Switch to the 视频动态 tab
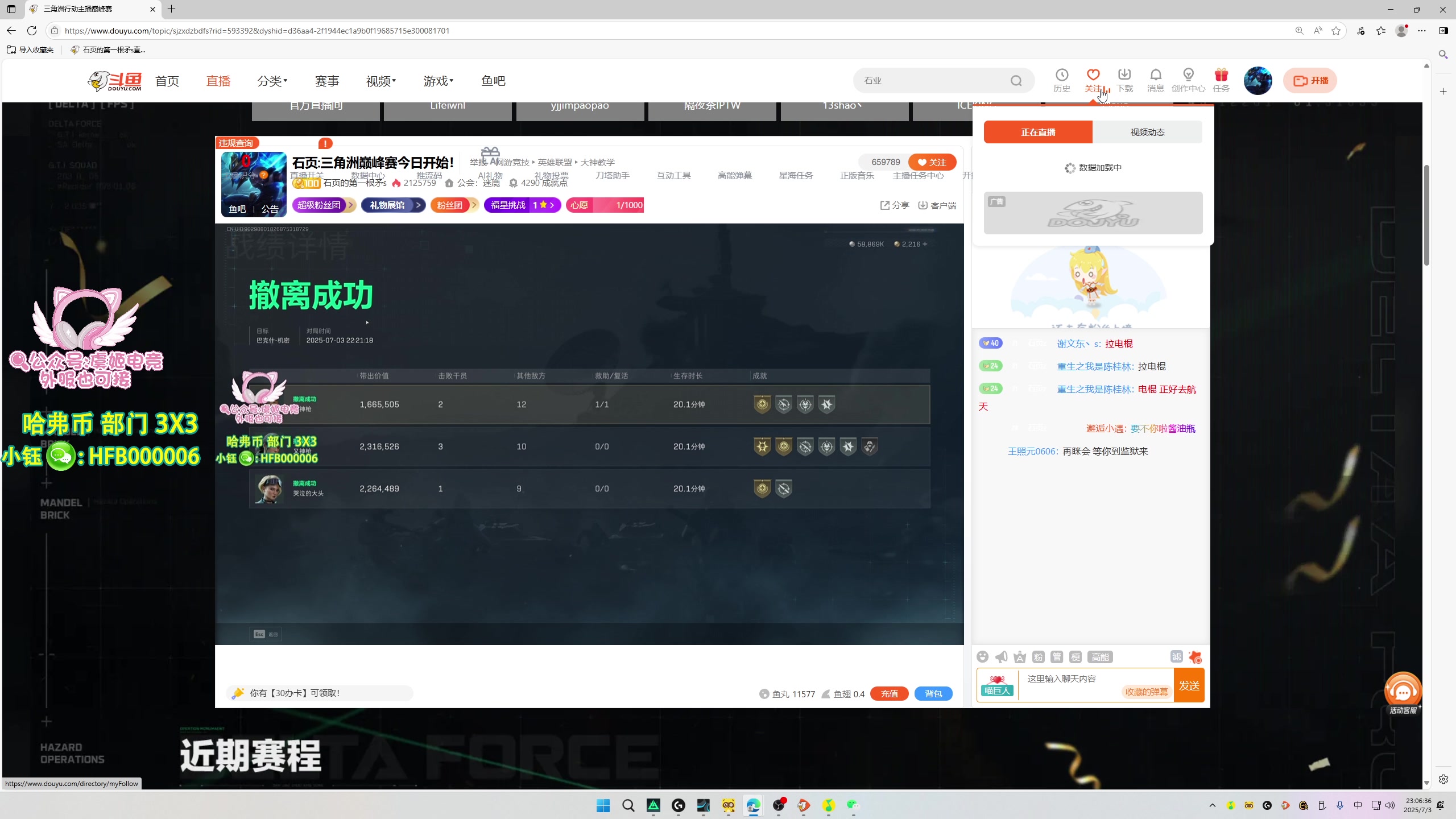1456x819 pixels. pos(1147,132)
